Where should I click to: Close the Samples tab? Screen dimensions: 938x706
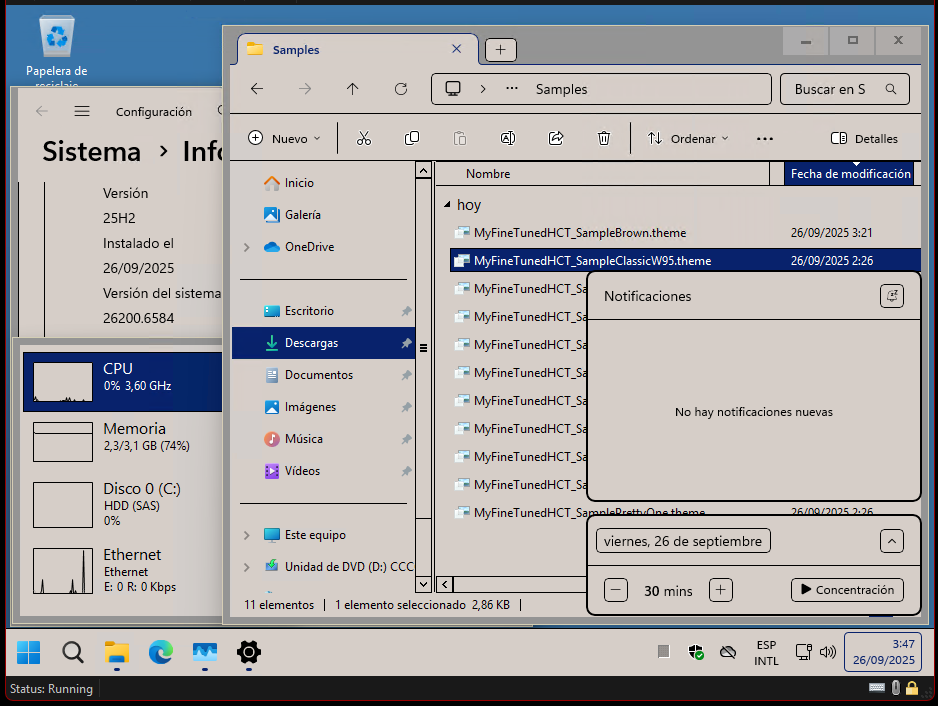pyautogui.click(x=456, y=49)
